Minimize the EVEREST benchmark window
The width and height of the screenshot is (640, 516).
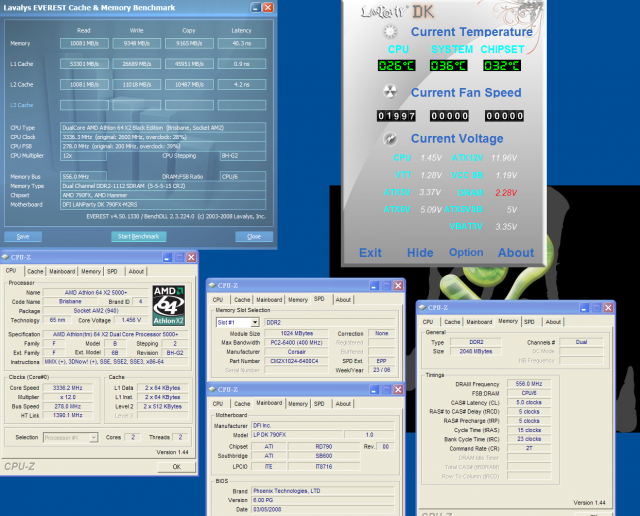pos(256,7)
